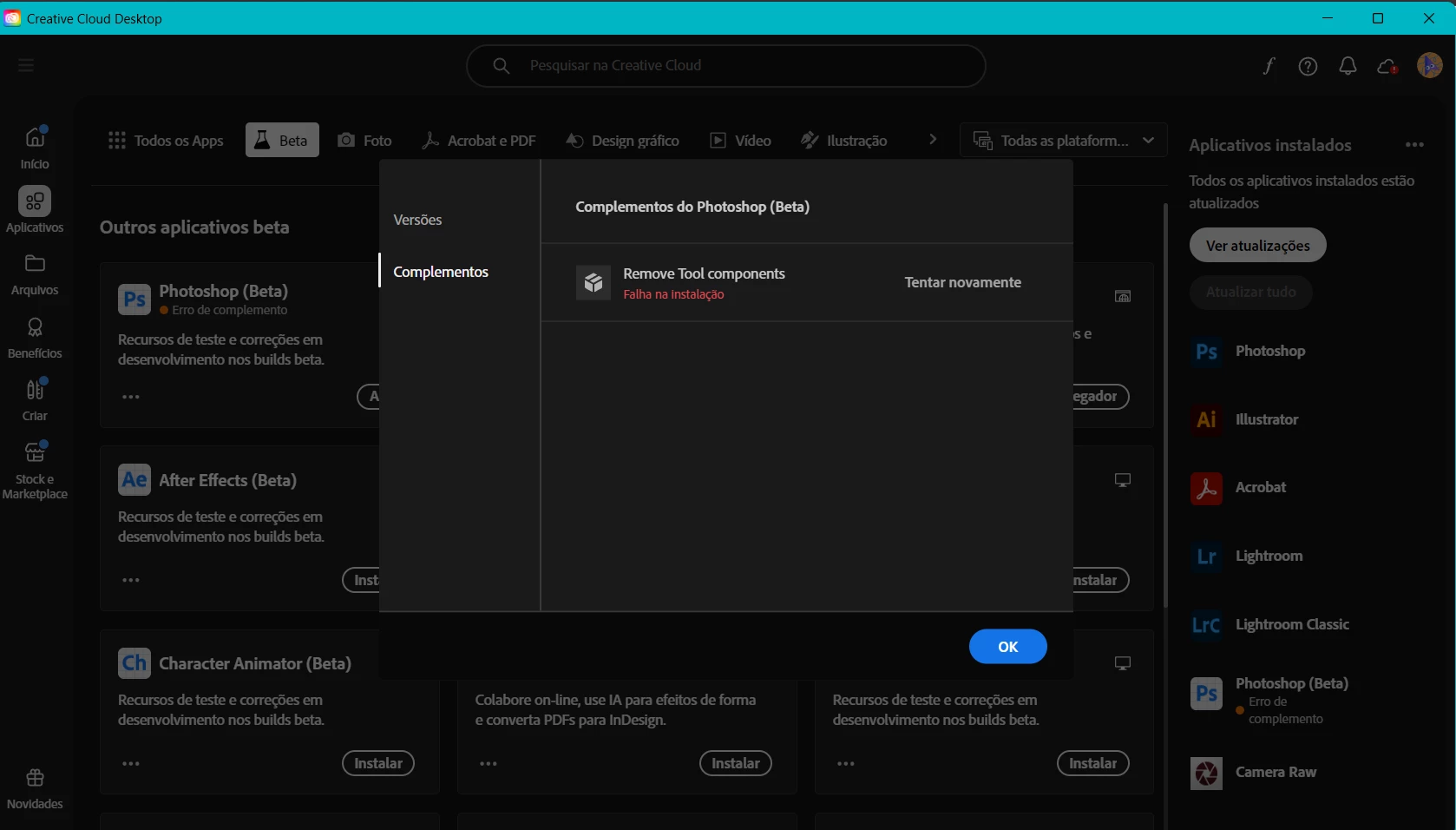Click the app list vertical scrollbar
Screen dimensions: 1456x830
1165,405
